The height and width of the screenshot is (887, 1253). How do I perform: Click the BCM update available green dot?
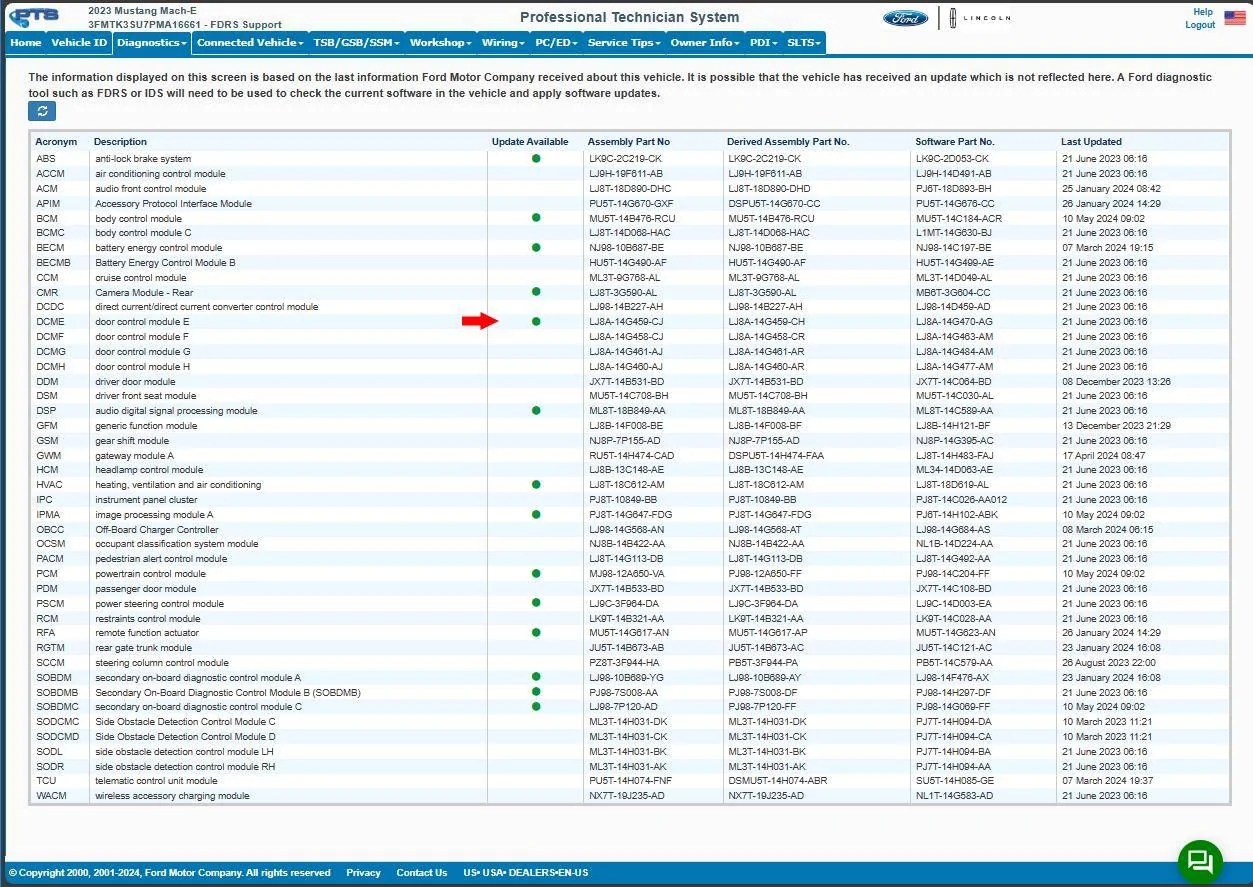(x=536, y=217)
